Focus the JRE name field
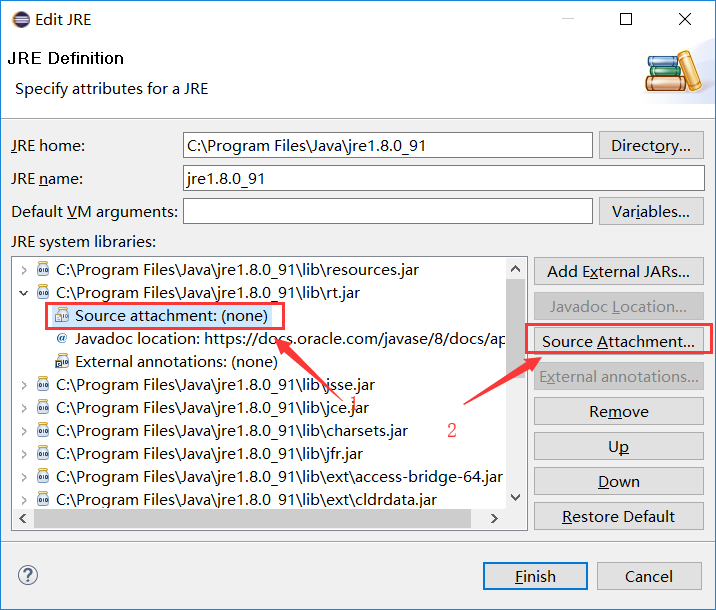 [443, 179]
